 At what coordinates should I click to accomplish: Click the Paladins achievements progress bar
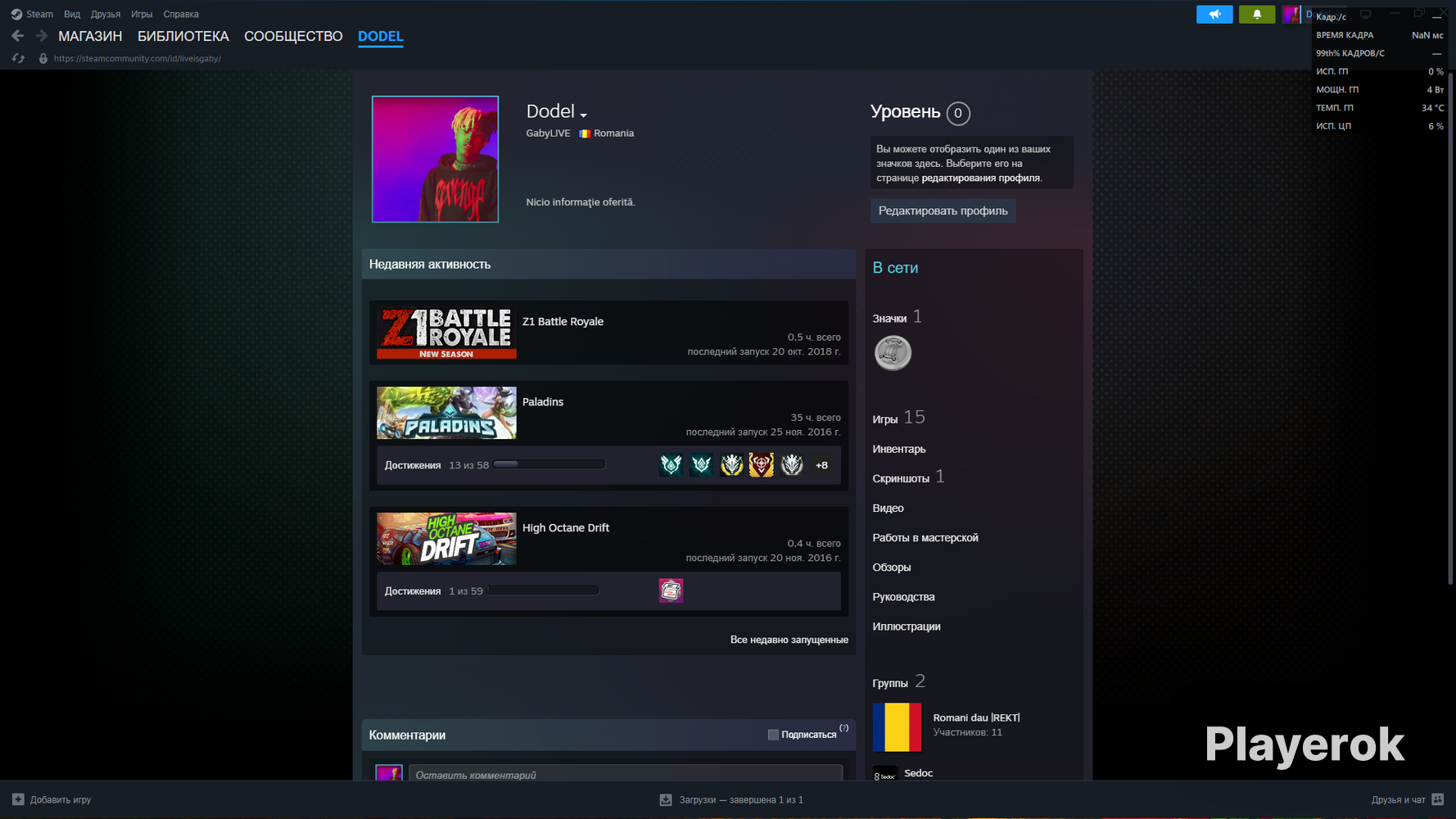pos(549,464)
